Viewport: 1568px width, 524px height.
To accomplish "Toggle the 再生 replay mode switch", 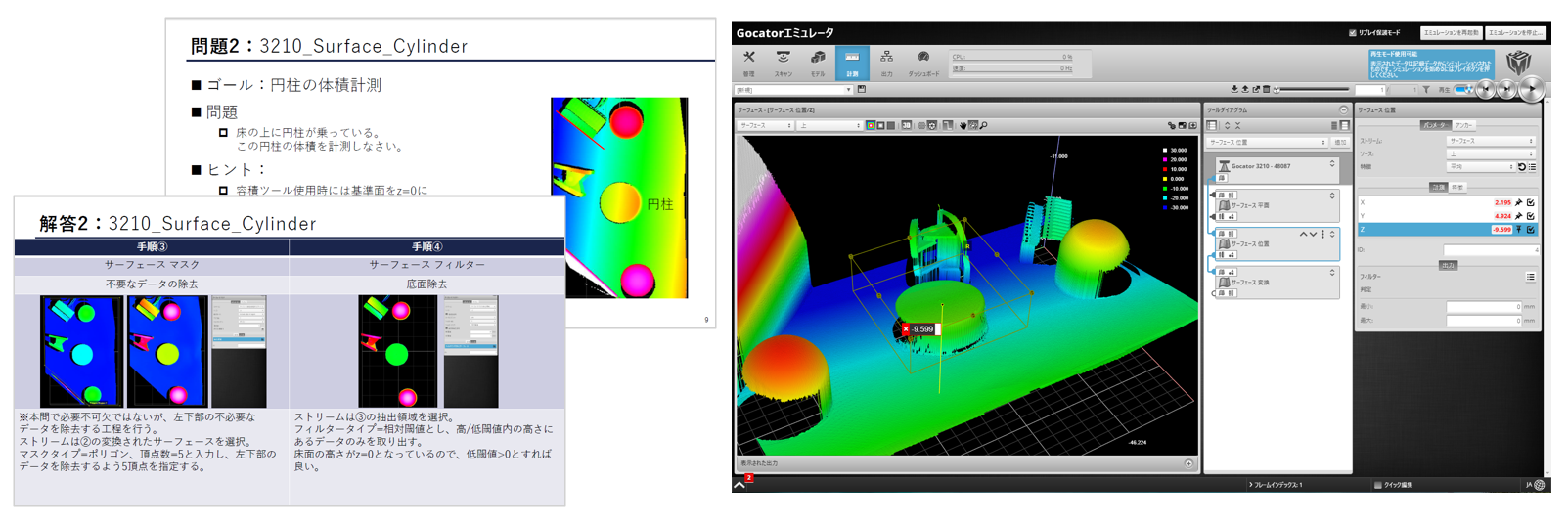I will coord(1463,89).
